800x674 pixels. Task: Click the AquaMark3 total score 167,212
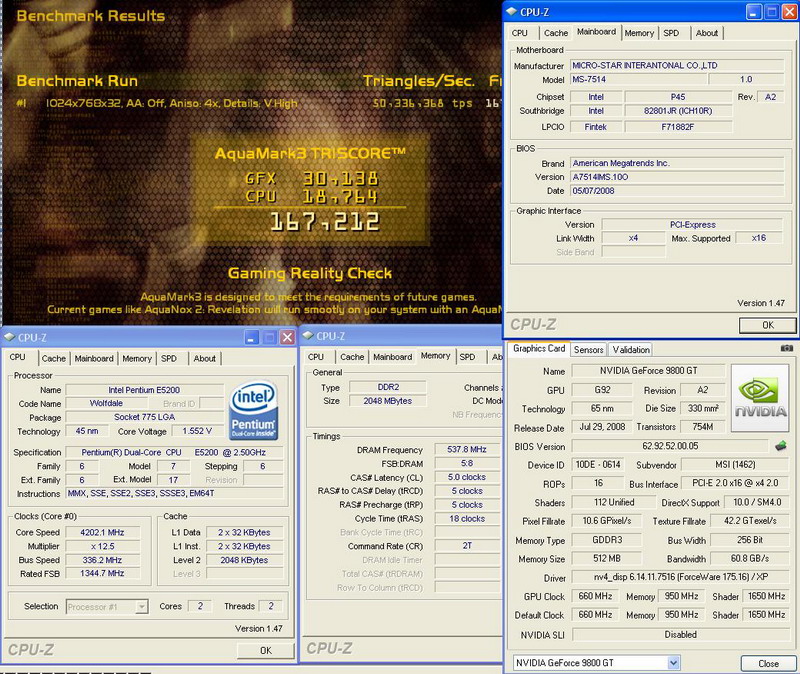click(x=324, y=221)
